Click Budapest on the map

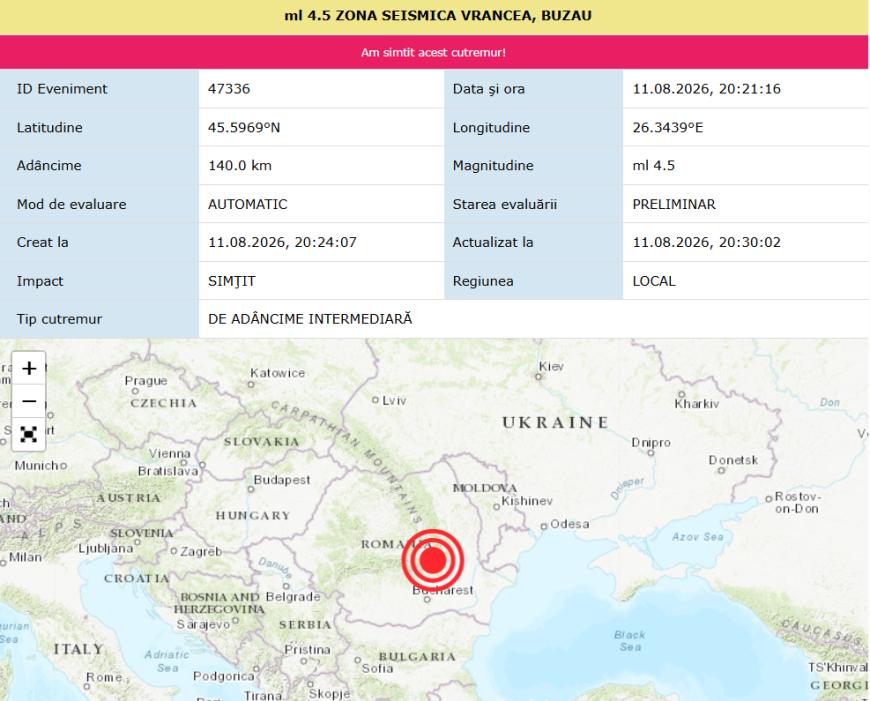point(282,480)
